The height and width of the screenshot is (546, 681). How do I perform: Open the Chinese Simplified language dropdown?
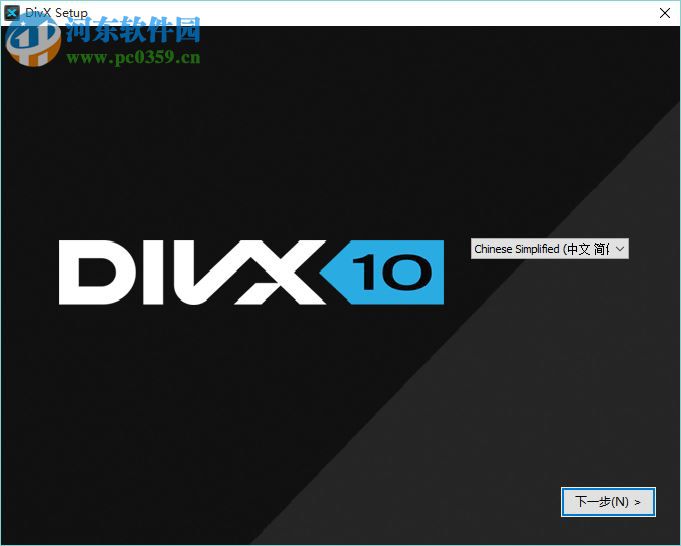pos(549,249)
